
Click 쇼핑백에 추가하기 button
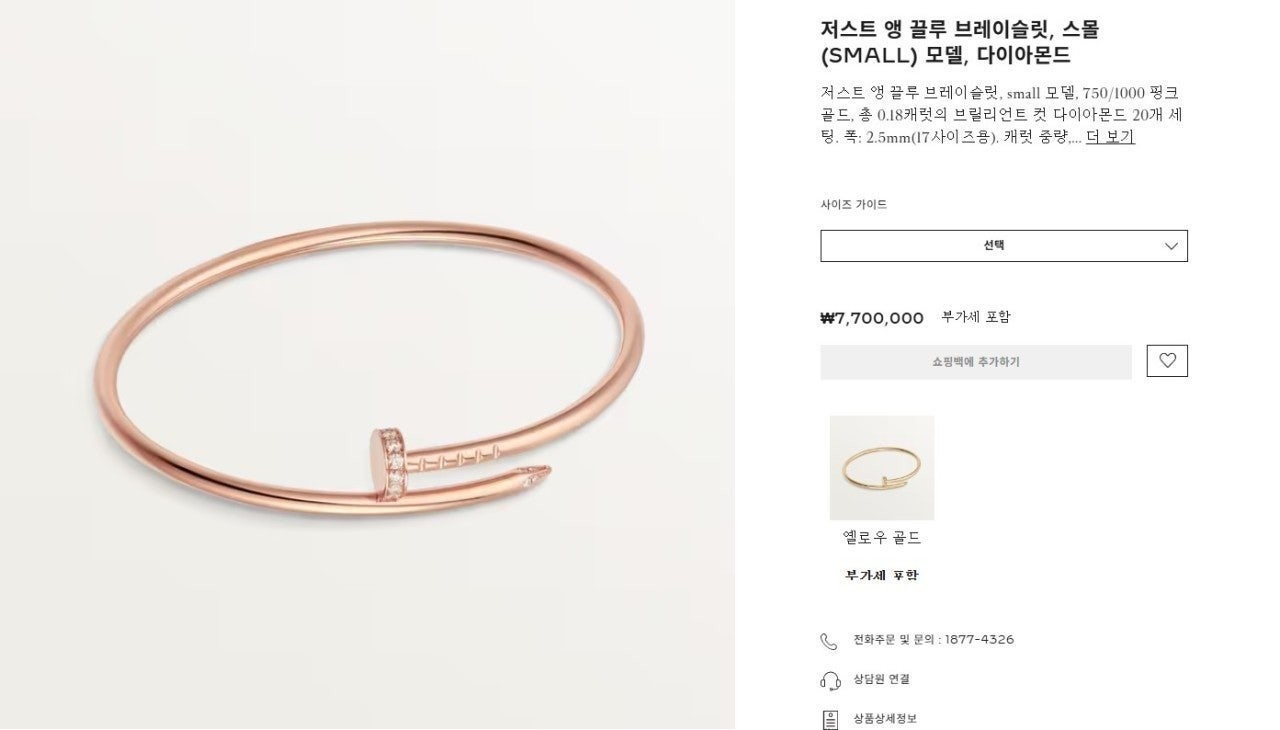[x=976, y=362]
